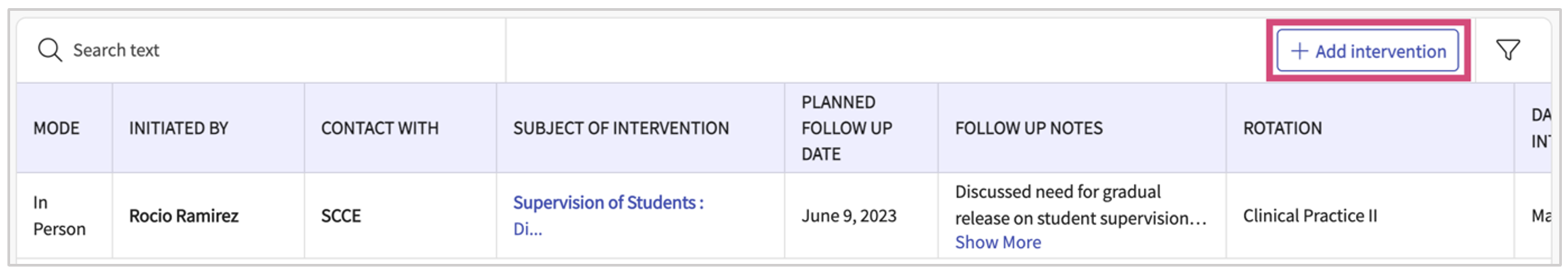Viewport: 1568px width, 274px height.
Task: Click the partially visible rightmost column header
Action: (1540, 128)
